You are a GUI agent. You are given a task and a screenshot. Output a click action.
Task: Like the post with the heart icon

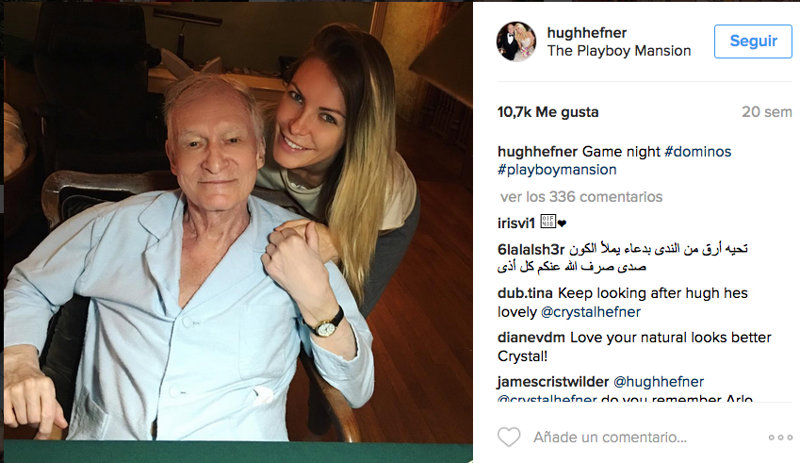pos(509,437)
